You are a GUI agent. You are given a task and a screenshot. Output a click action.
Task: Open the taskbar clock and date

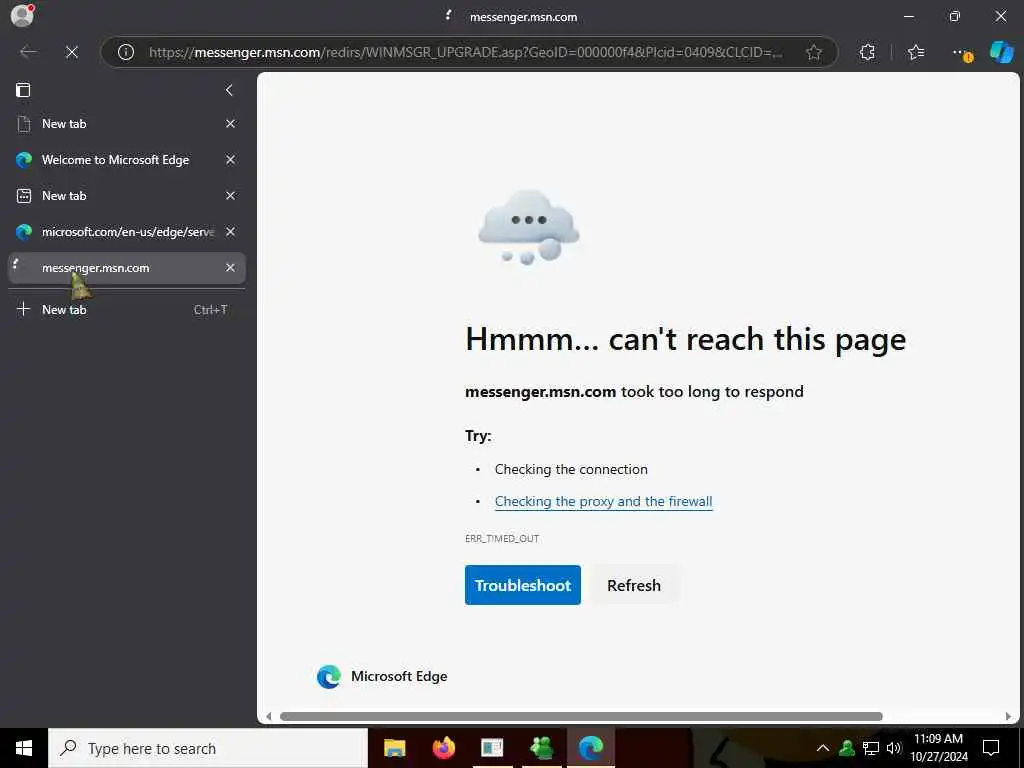(938, 748)
